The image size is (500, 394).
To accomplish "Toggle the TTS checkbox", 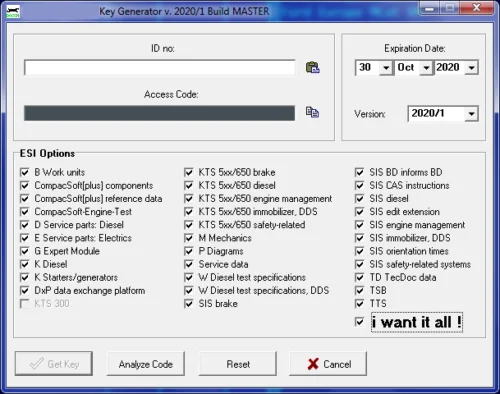I will pos(359,304).
